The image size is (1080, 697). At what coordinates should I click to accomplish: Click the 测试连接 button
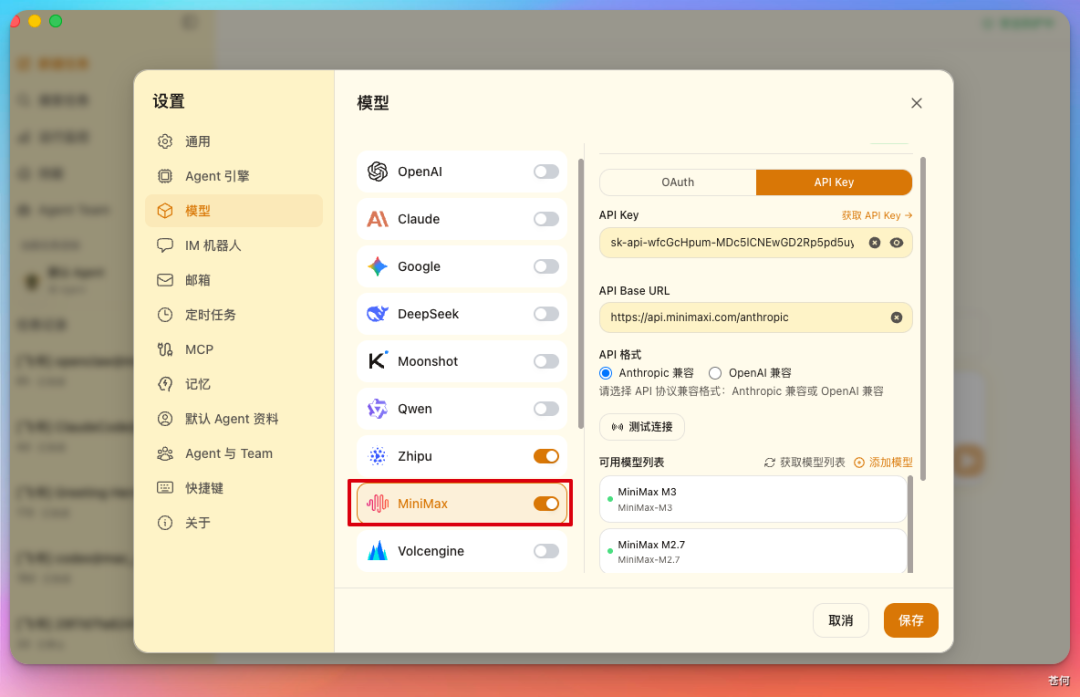click(642, 427)
